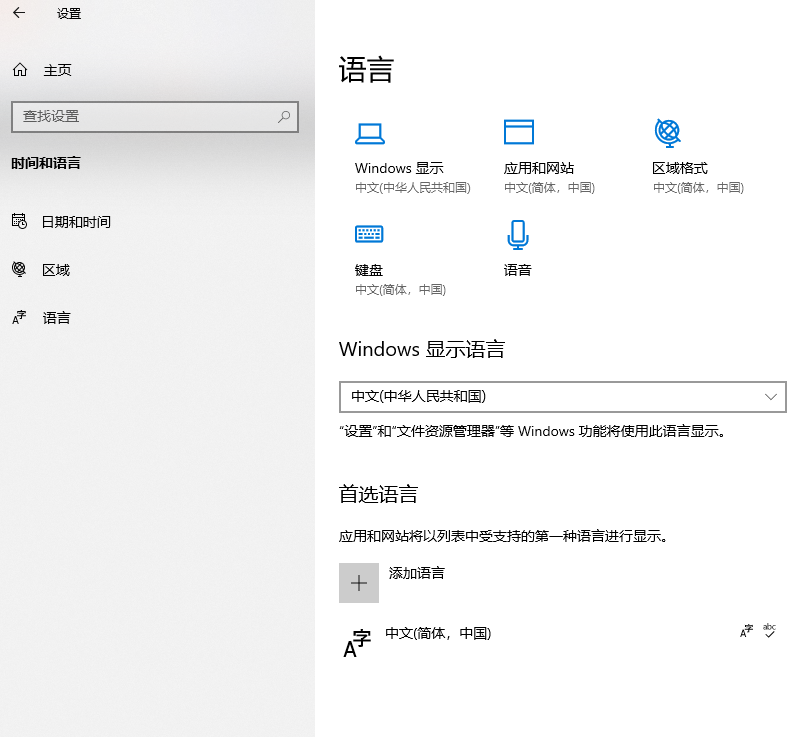Go to 主页 in the sidebar
Viewport: 790px width, 737px height.
pos(57,70)
